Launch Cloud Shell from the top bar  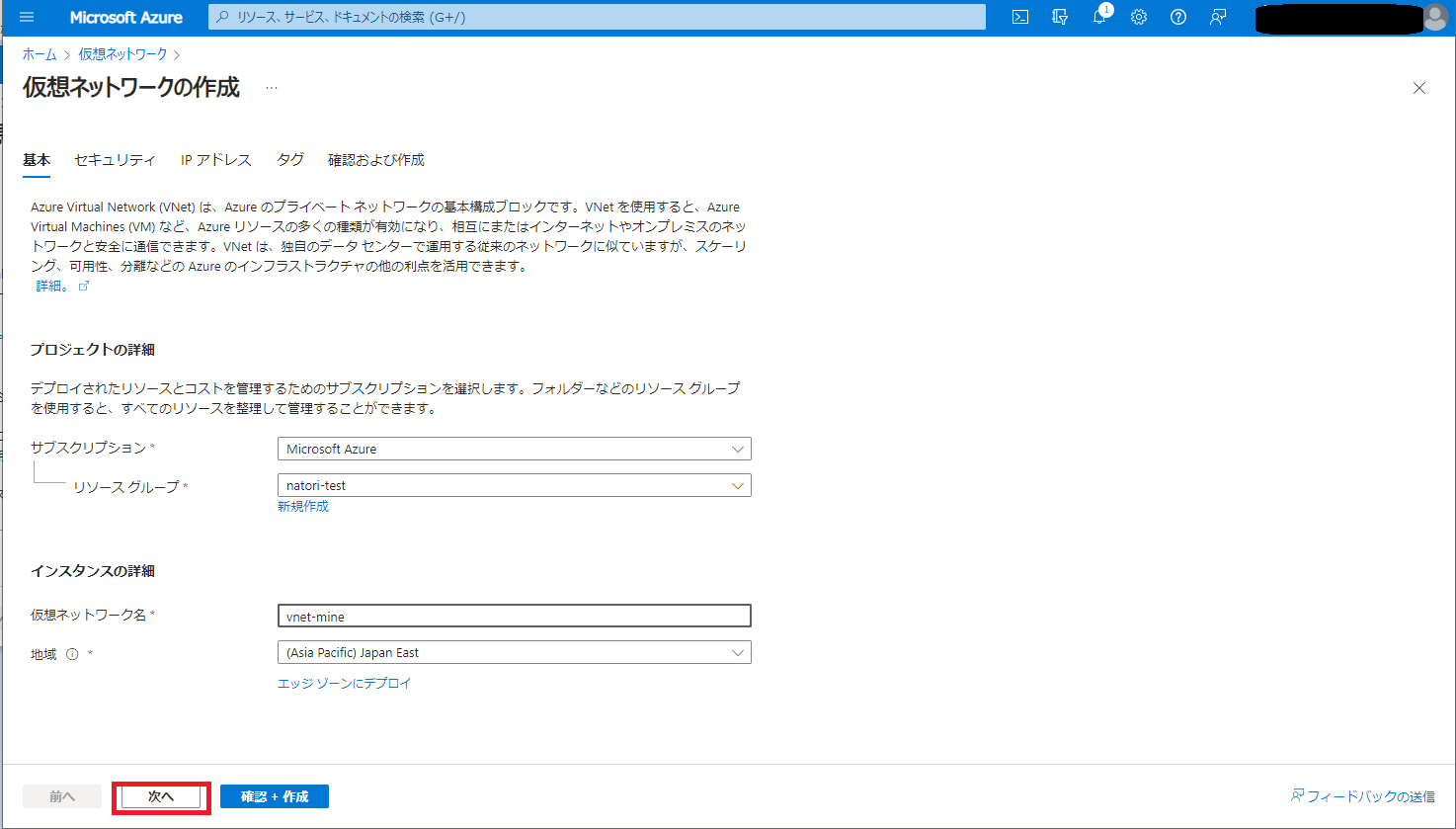pyautogui.click(x=1020, y=17)
